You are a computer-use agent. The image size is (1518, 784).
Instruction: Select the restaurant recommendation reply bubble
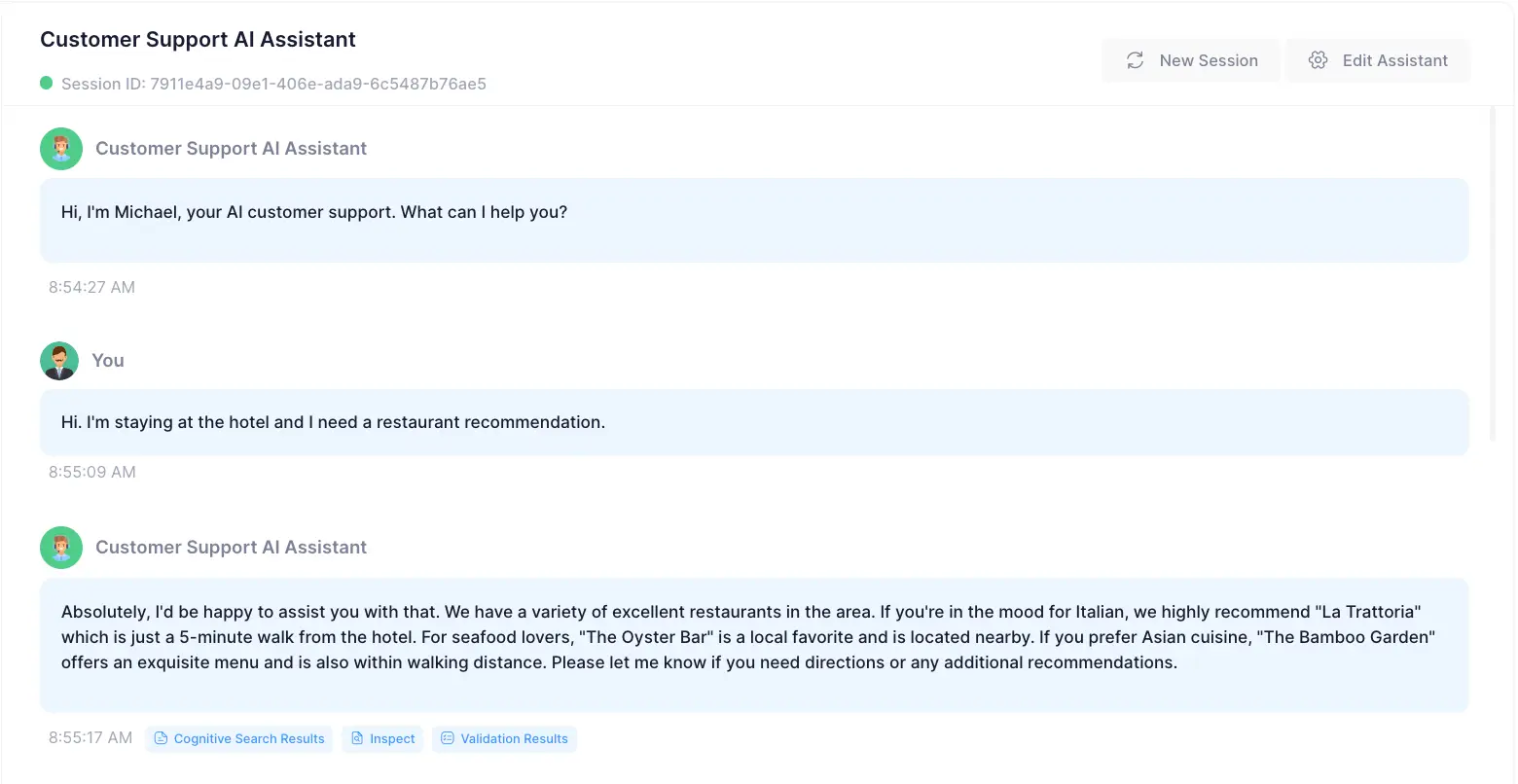(754, 645)
